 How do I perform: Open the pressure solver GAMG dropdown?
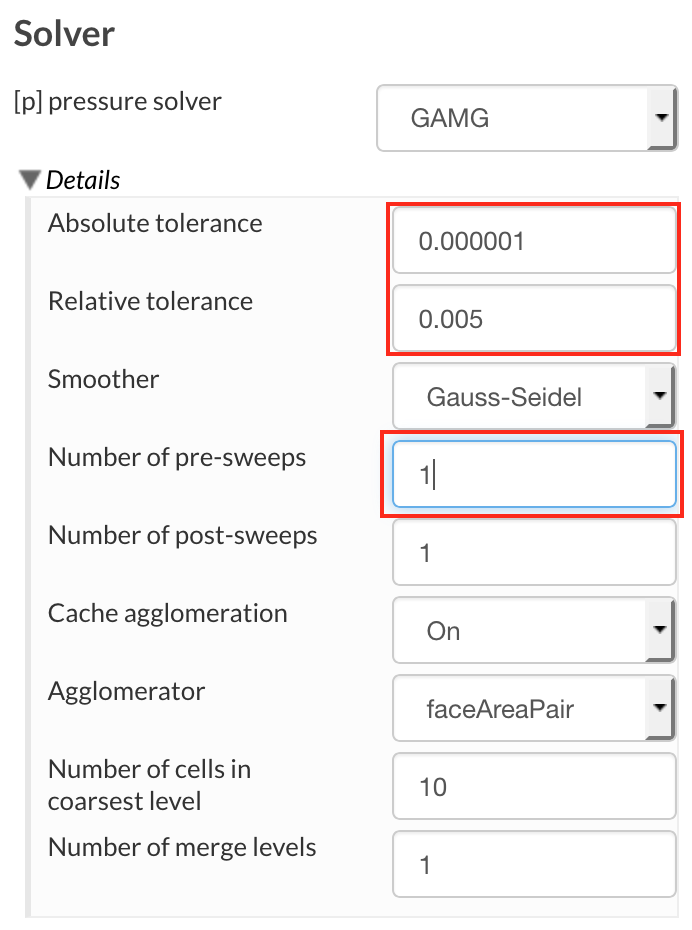click(526, 118)
